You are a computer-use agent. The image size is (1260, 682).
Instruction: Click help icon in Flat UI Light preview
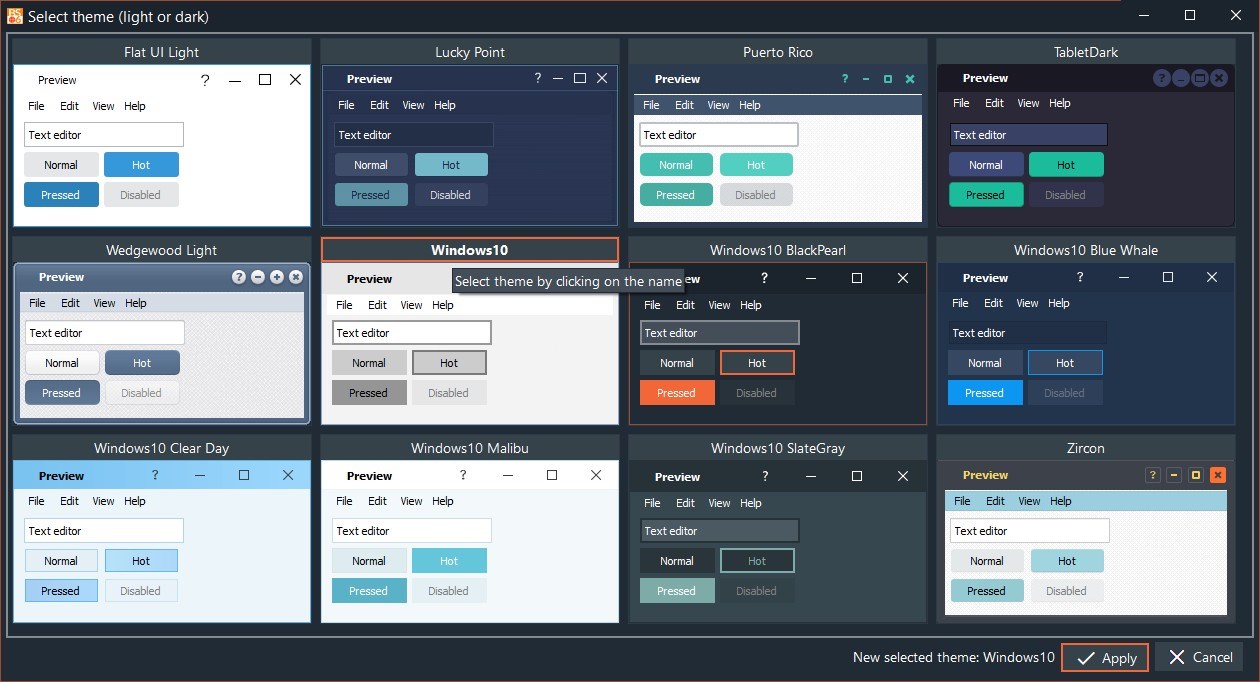pyautogui.click(x=205, y=80)
